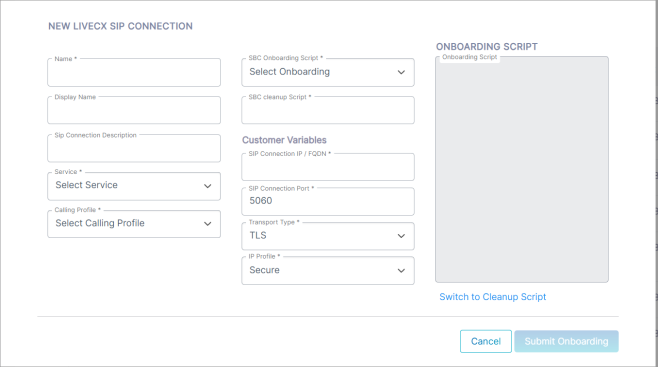Click the chevron arrow beside TLS

(x=401, y=236)
